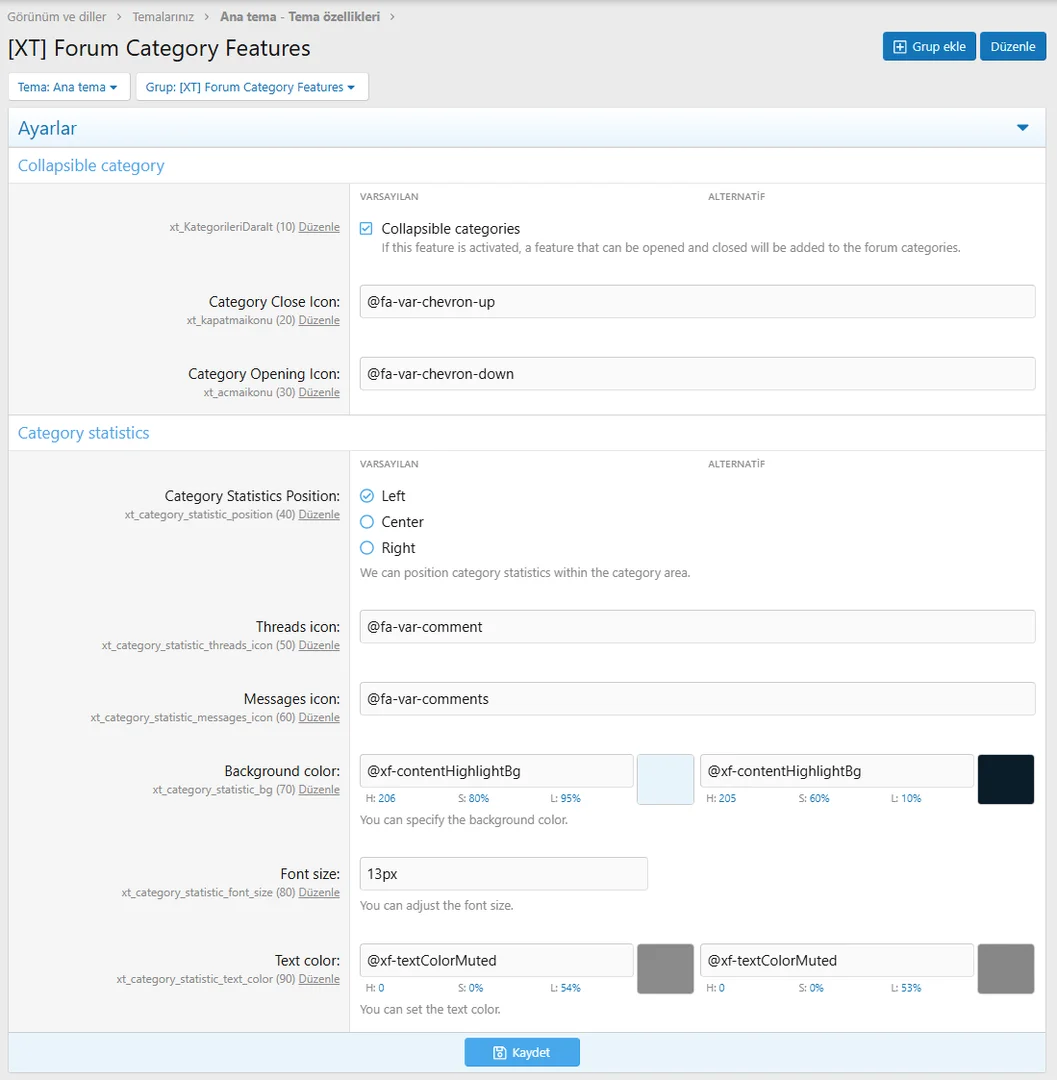This screenshot has height=1080, width=1057.
Task: Click the Düzenle button top right
Action: point(1012,46)
